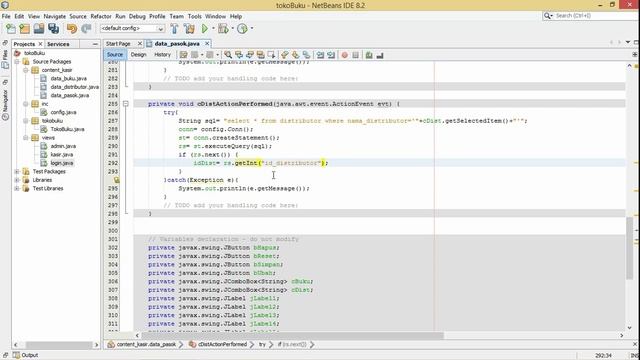The width and height of the screenshot is (640, 360).
Task: Switch to Design view
Action: click(138, 55)
